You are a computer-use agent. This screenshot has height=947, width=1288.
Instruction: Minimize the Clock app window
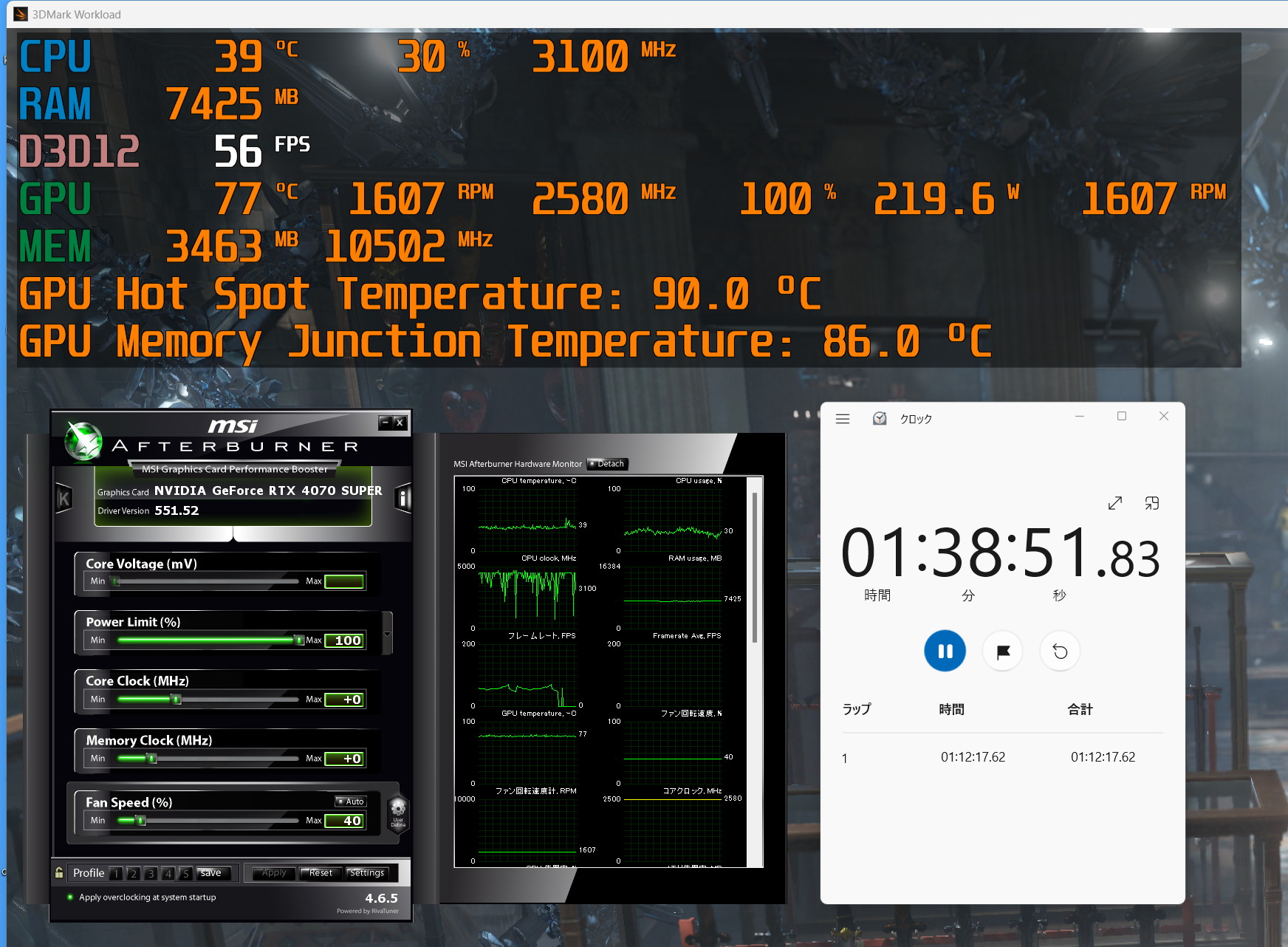pos(1080,416)
